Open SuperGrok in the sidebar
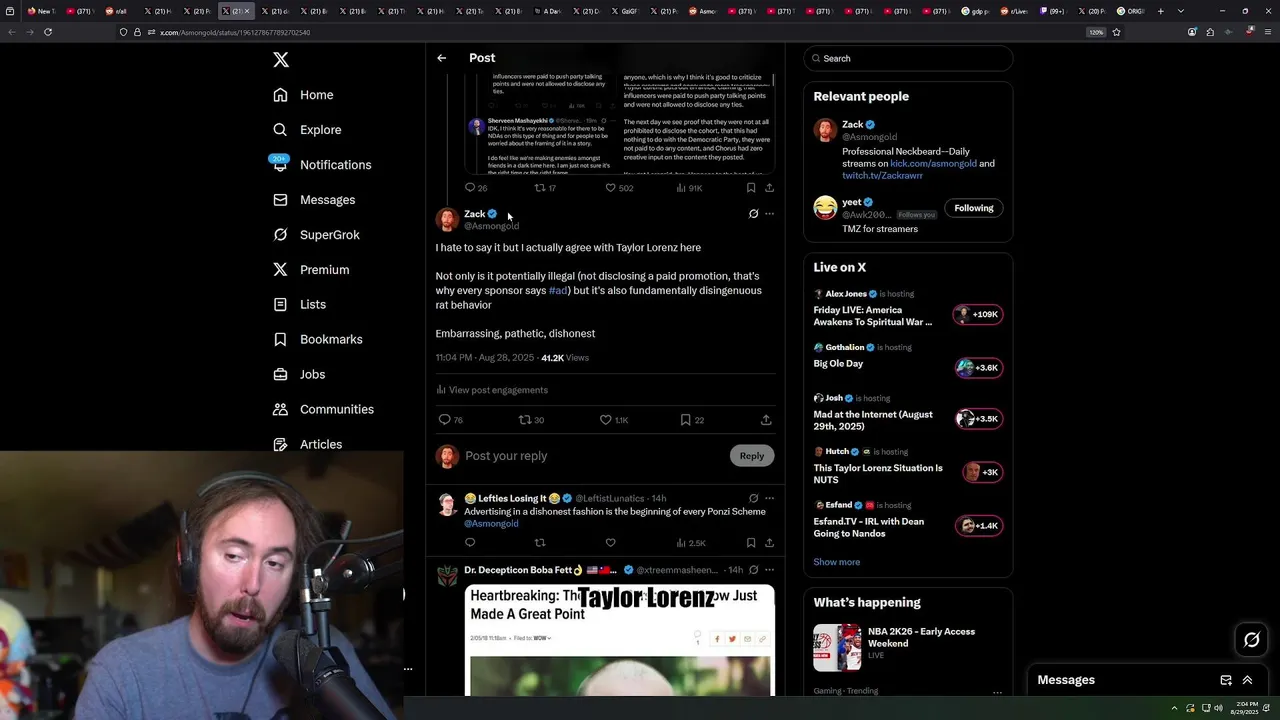This screenshot has height=720, width=1280. (x=316, y=235)
